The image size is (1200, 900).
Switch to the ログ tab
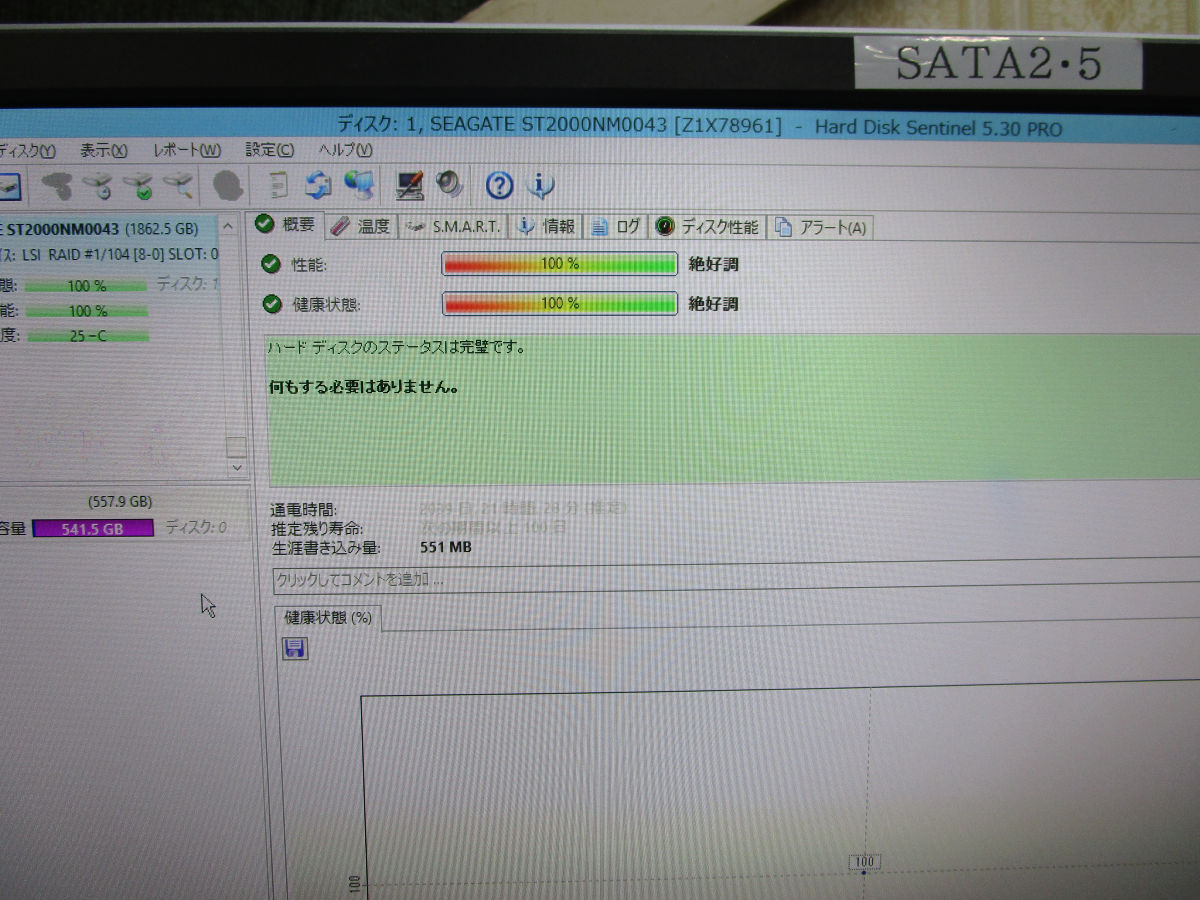click(616, 227)
